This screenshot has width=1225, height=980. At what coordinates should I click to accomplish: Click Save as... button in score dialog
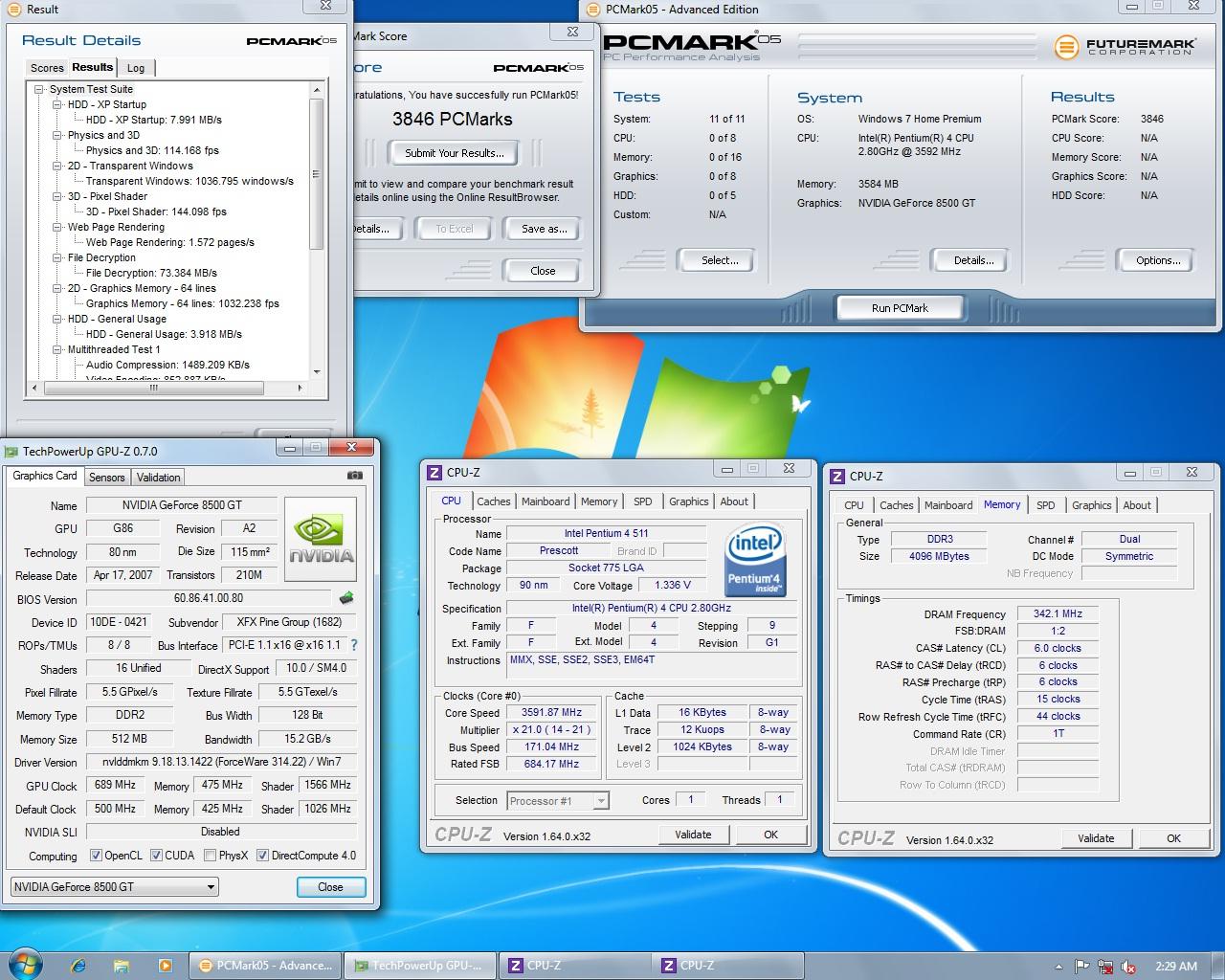[x=544, y=229]
